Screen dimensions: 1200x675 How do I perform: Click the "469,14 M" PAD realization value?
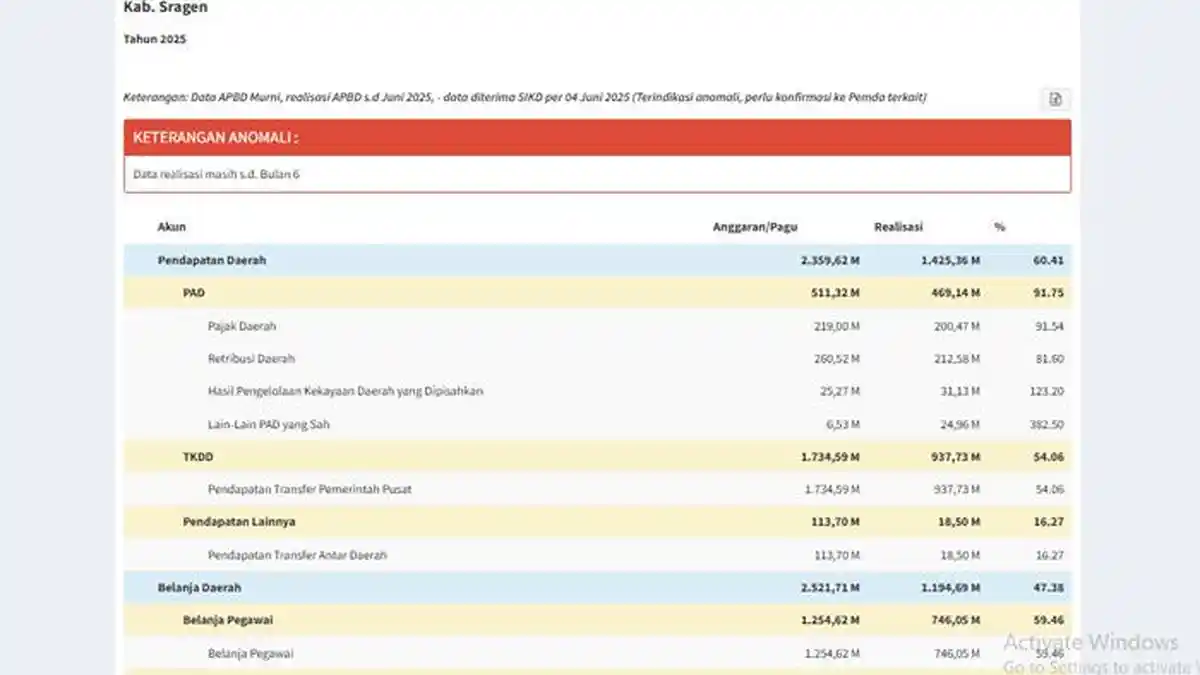(x=955, y=293)
